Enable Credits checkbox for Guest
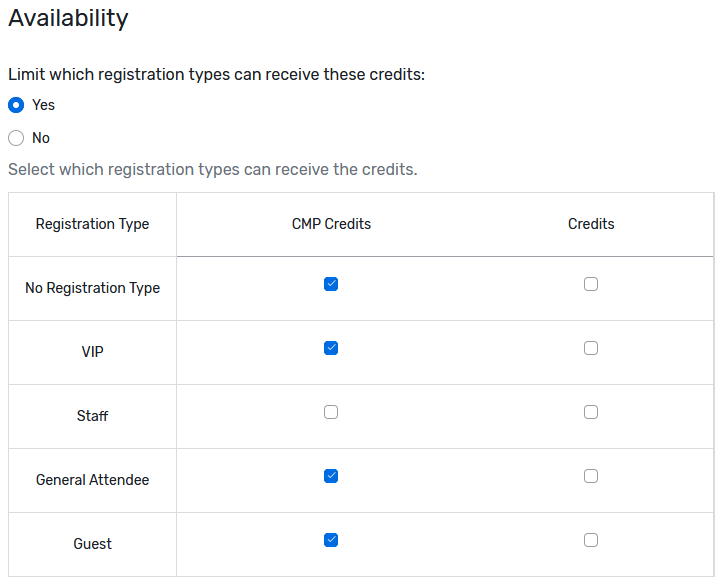This screenshot has height=587, width=724. click(591, 540)
